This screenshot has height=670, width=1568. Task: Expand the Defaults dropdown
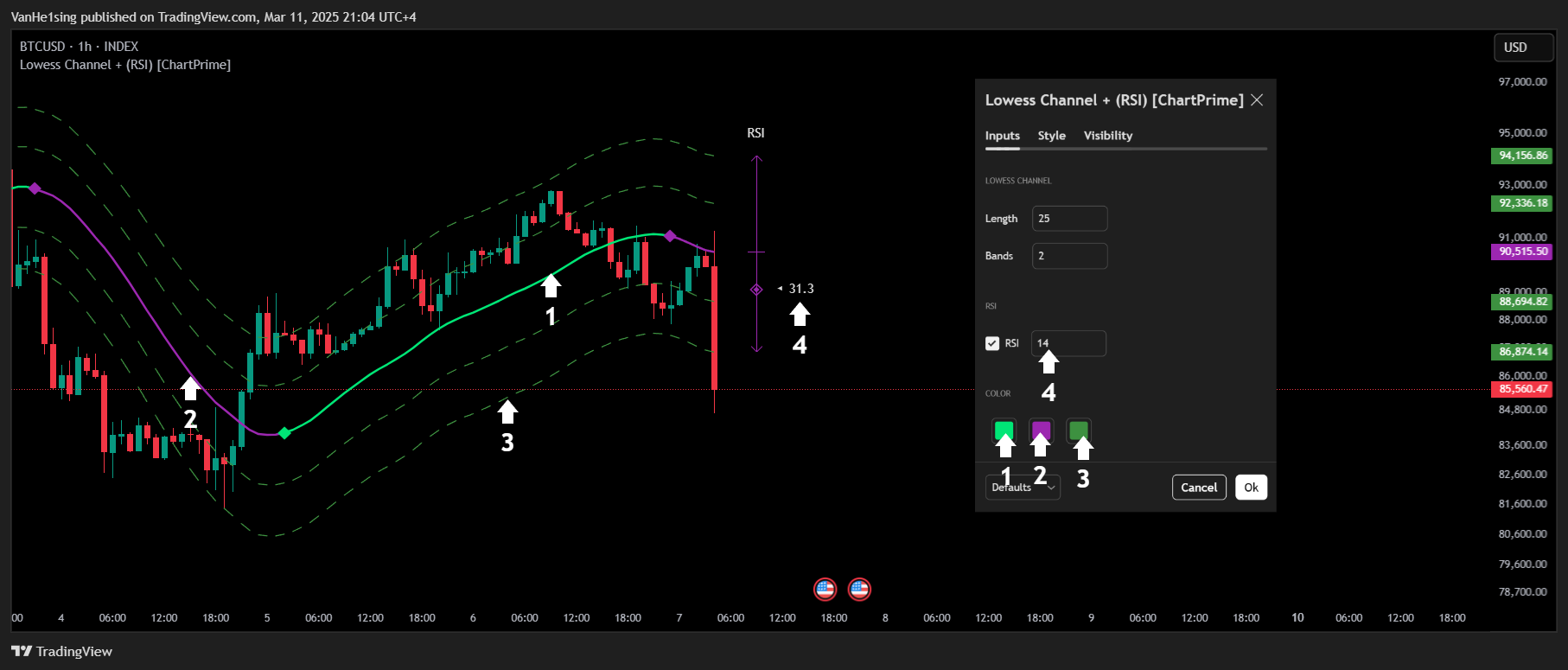pos(1023,488)
